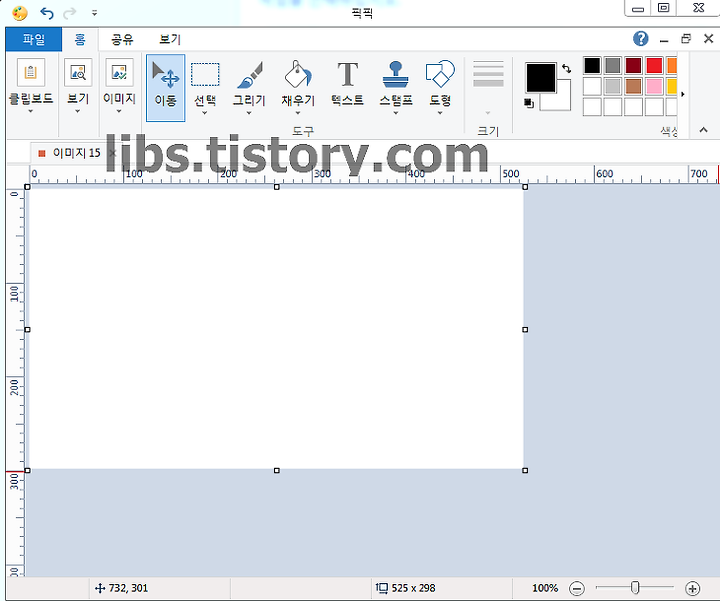Screen dimensions: 720x601
Task: Open the Quick Access Toolbar customize arrow
Action: [94, 13]
